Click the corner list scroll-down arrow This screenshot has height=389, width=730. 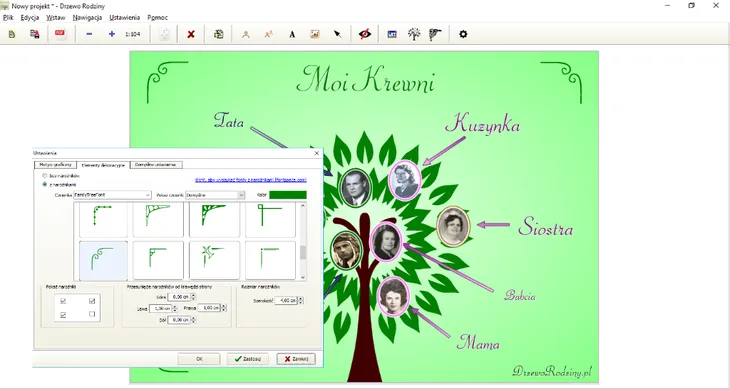303,277
